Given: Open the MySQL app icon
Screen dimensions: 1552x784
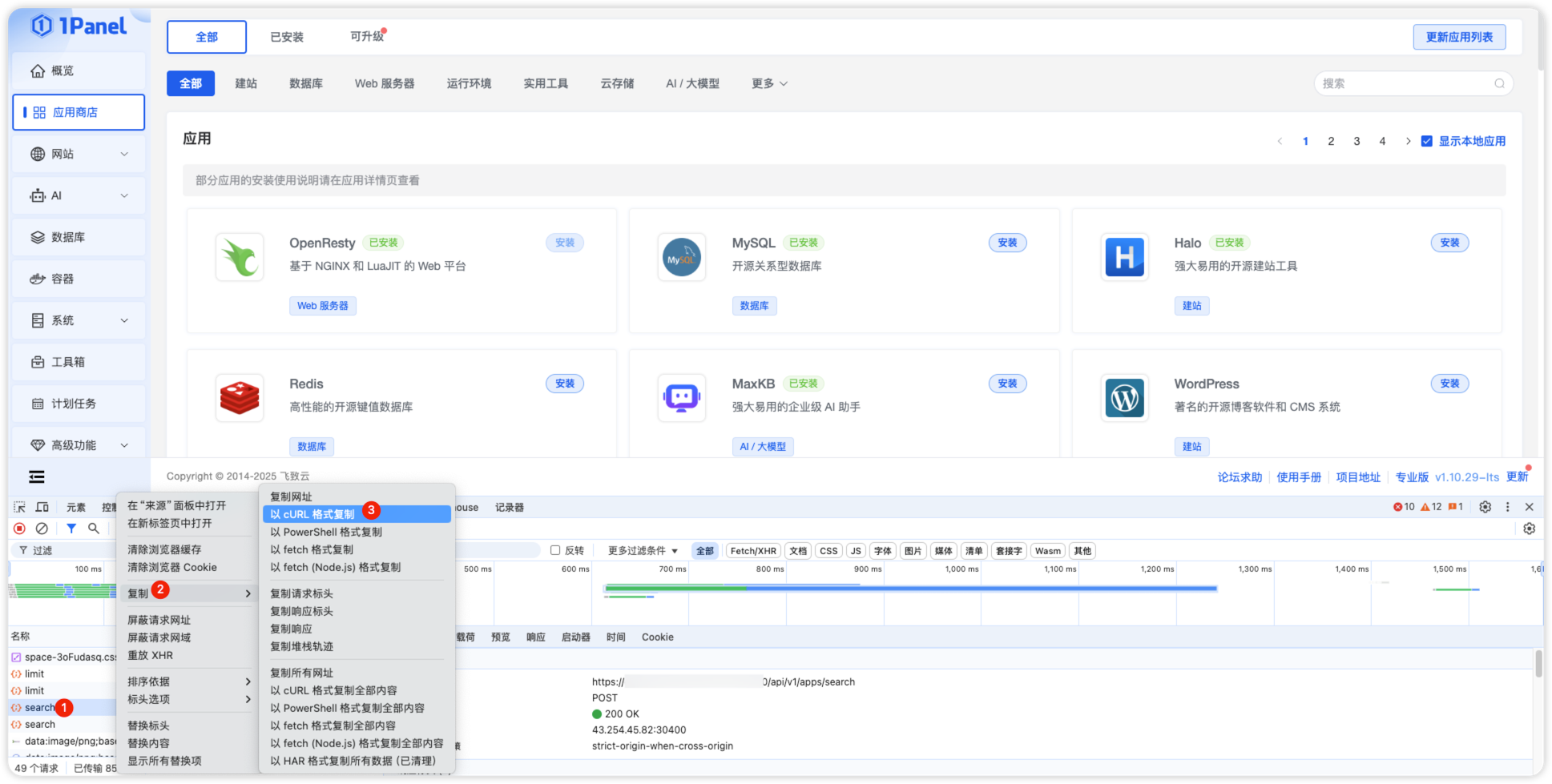Looking at the screenshot, I should 682,257.
